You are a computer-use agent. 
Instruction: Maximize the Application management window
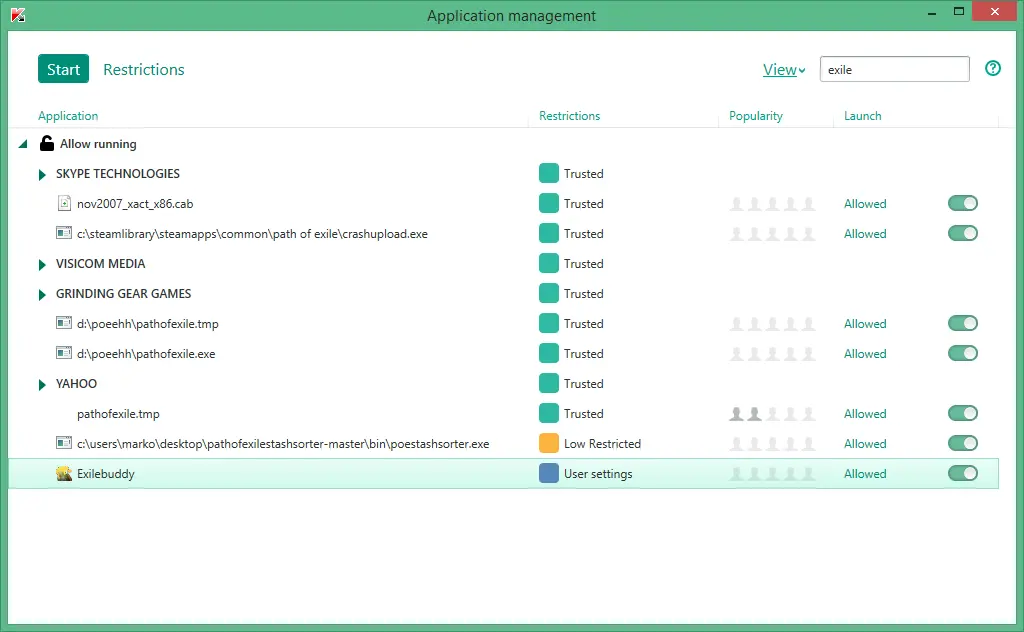click(959, 11)
